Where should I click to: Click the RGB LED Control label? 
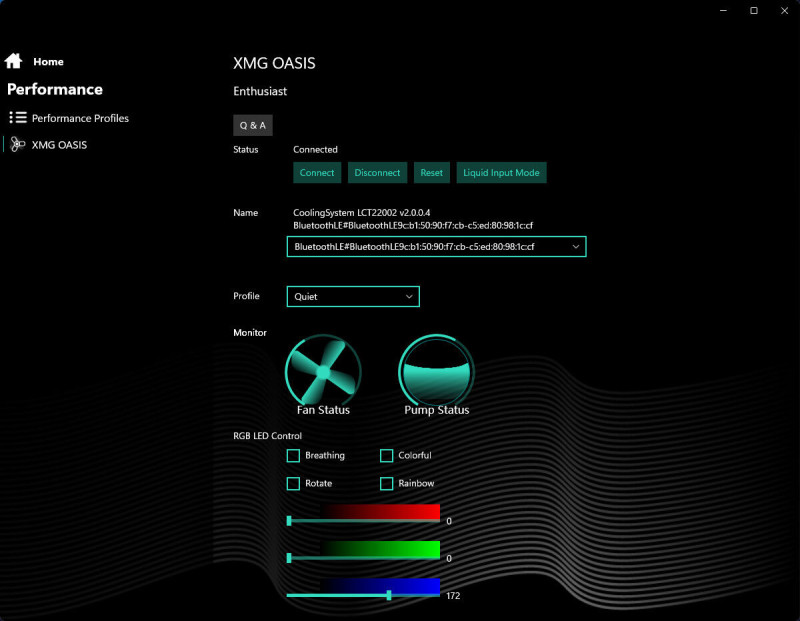(267, 436)
